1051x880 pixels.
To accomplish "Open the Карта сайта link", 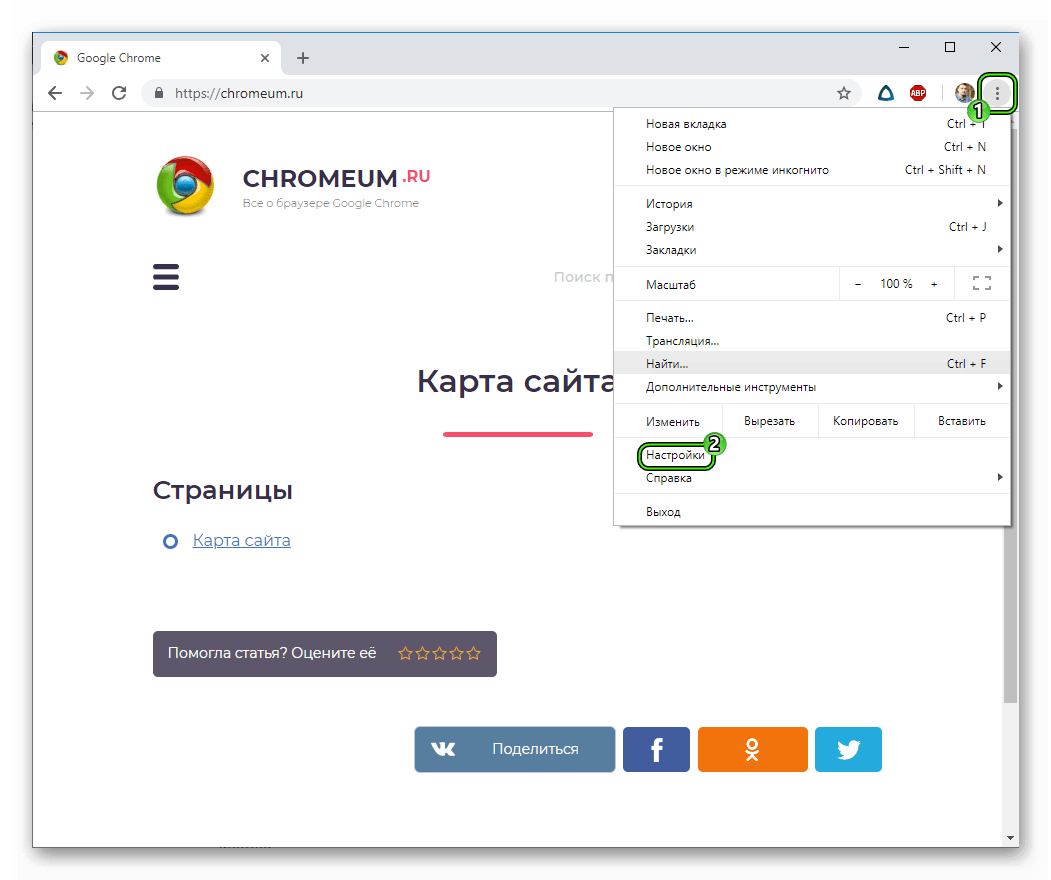I will pos(241,540).
